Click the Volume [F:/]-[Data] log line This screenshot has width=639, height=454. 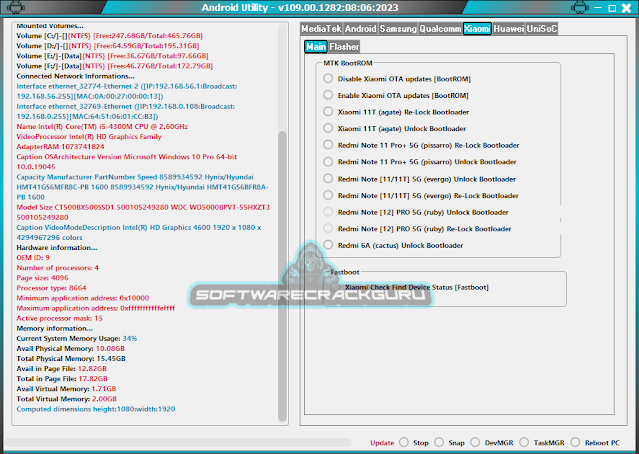pyautogui.click(x=115, y=66)
